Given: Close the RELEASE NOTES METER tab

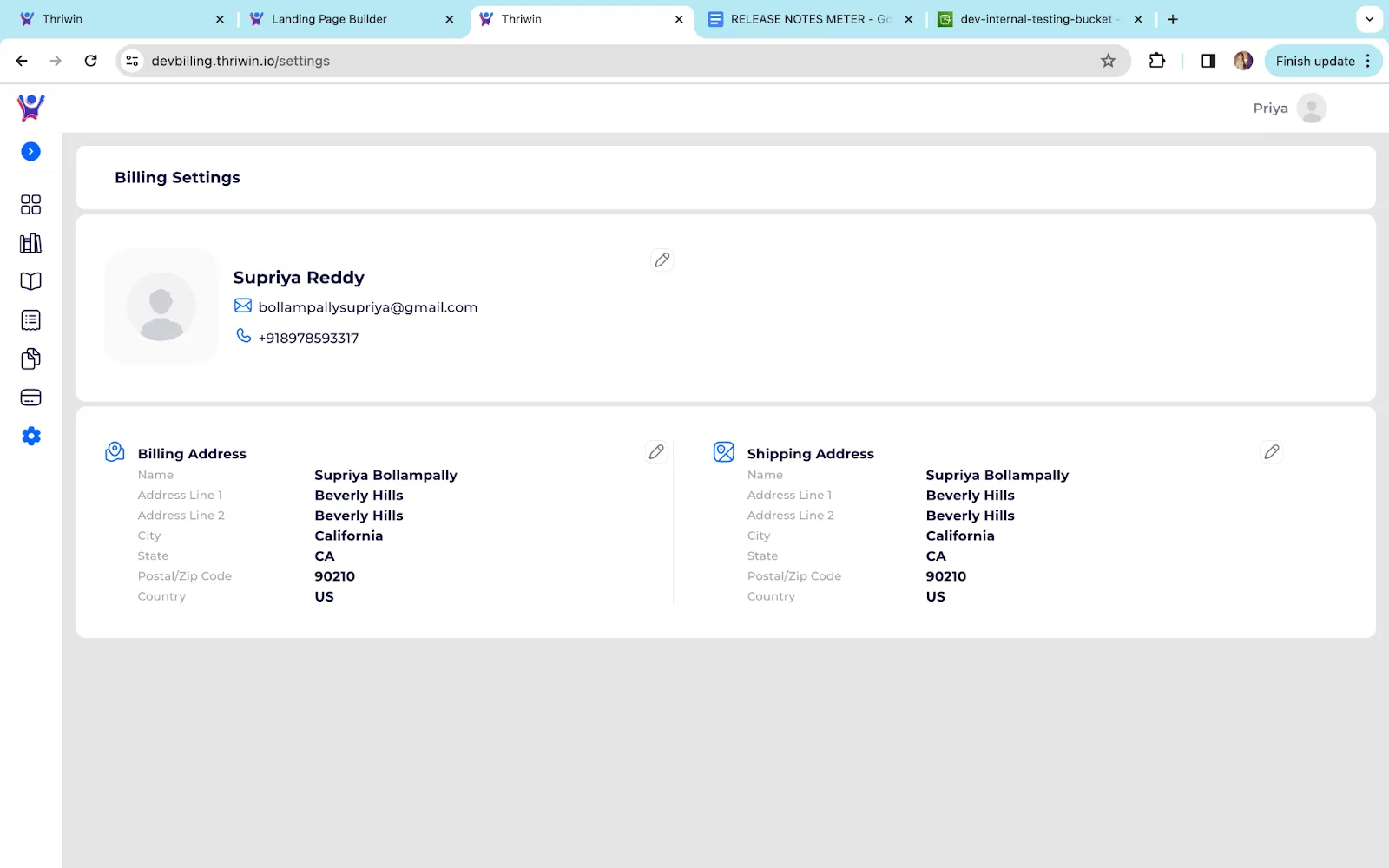Looking at the screenshot, I should tap(909, 19).
